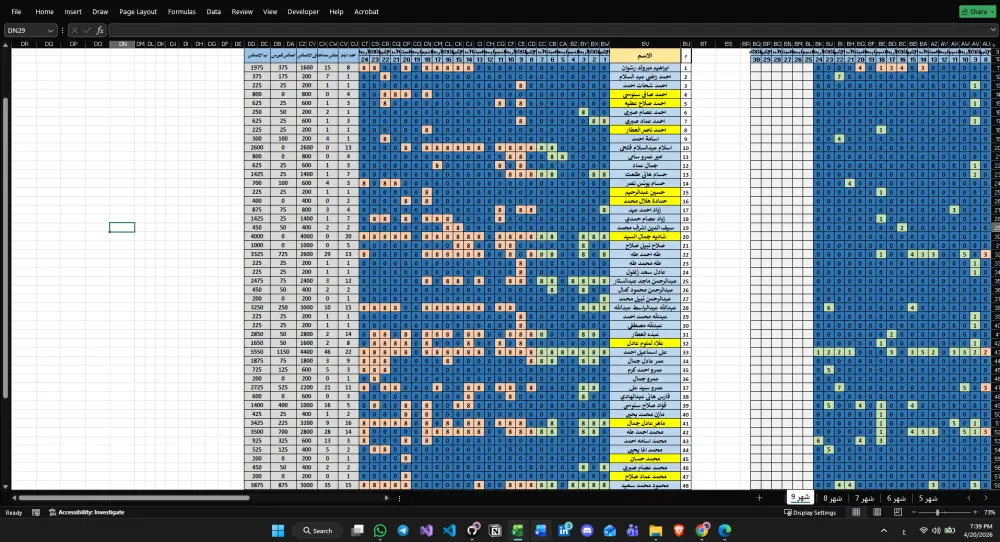This screenshot has height=542, width=1000.
Task: Zoom out with the minus icon
Action: (914, 512)
